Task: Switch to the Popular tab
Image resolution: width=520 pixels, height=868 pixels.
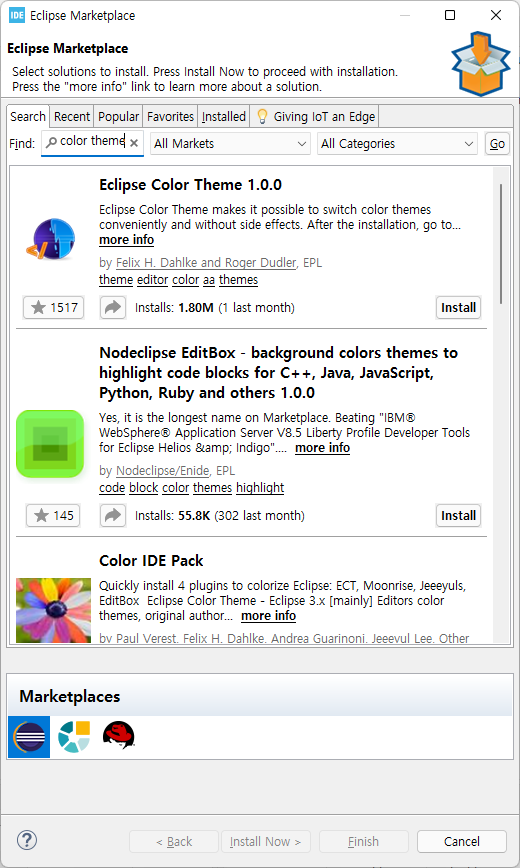Action: (x=118, y=117)
